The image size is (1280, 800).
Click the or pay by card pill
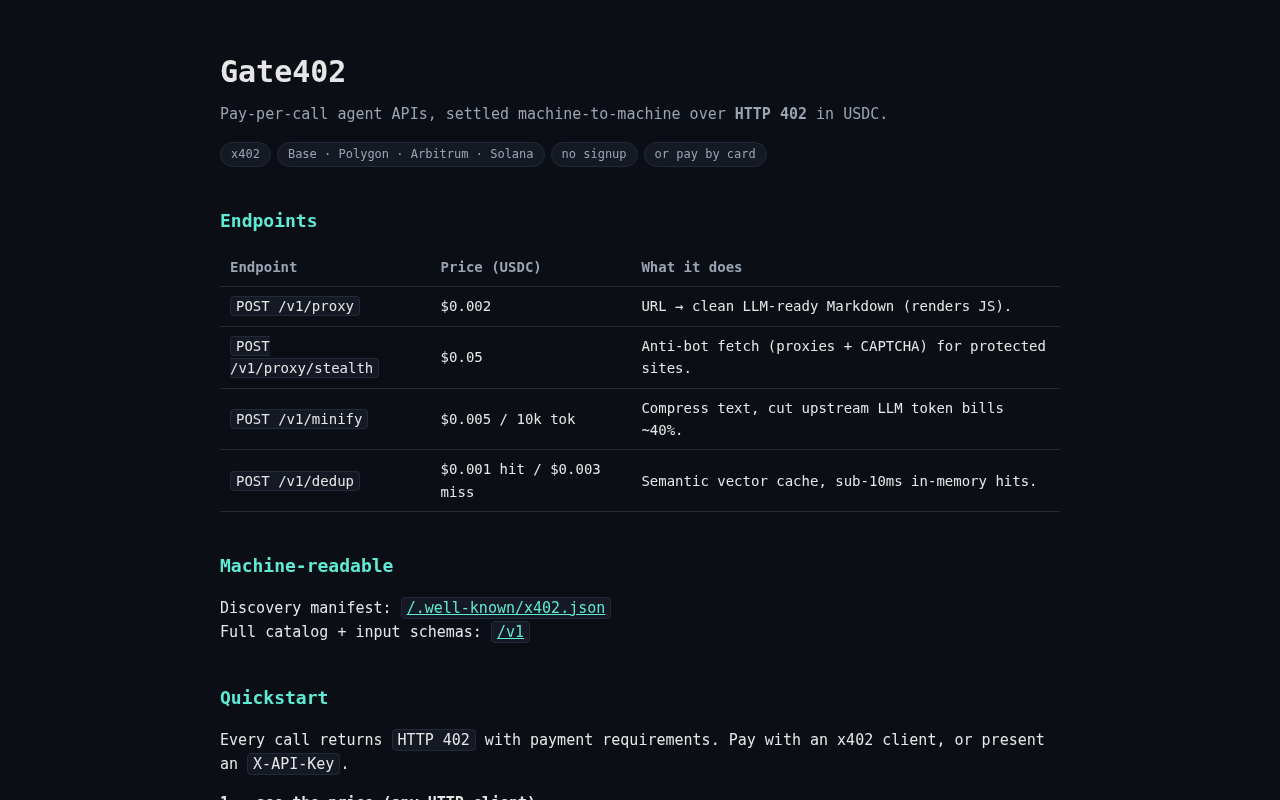point(705,154)
